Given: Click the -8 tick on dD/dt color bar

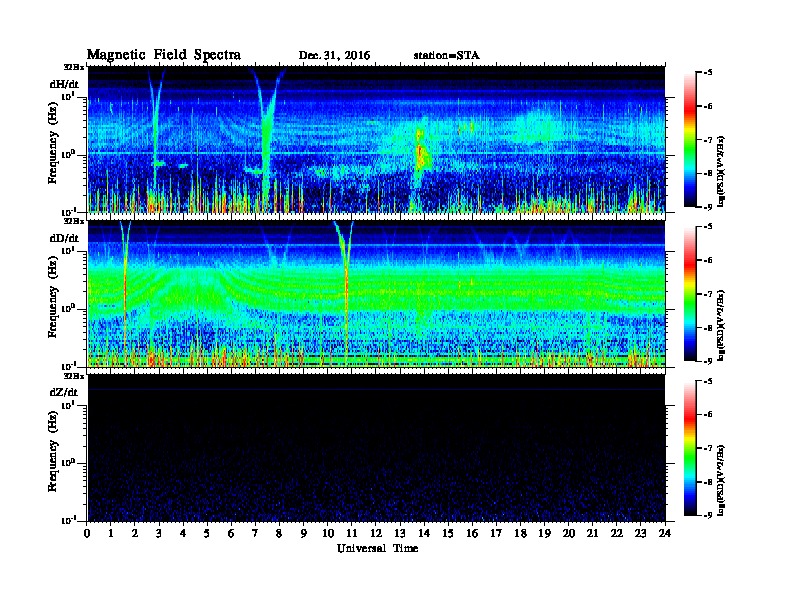Looking at the screenshot, I should point(709,328).
